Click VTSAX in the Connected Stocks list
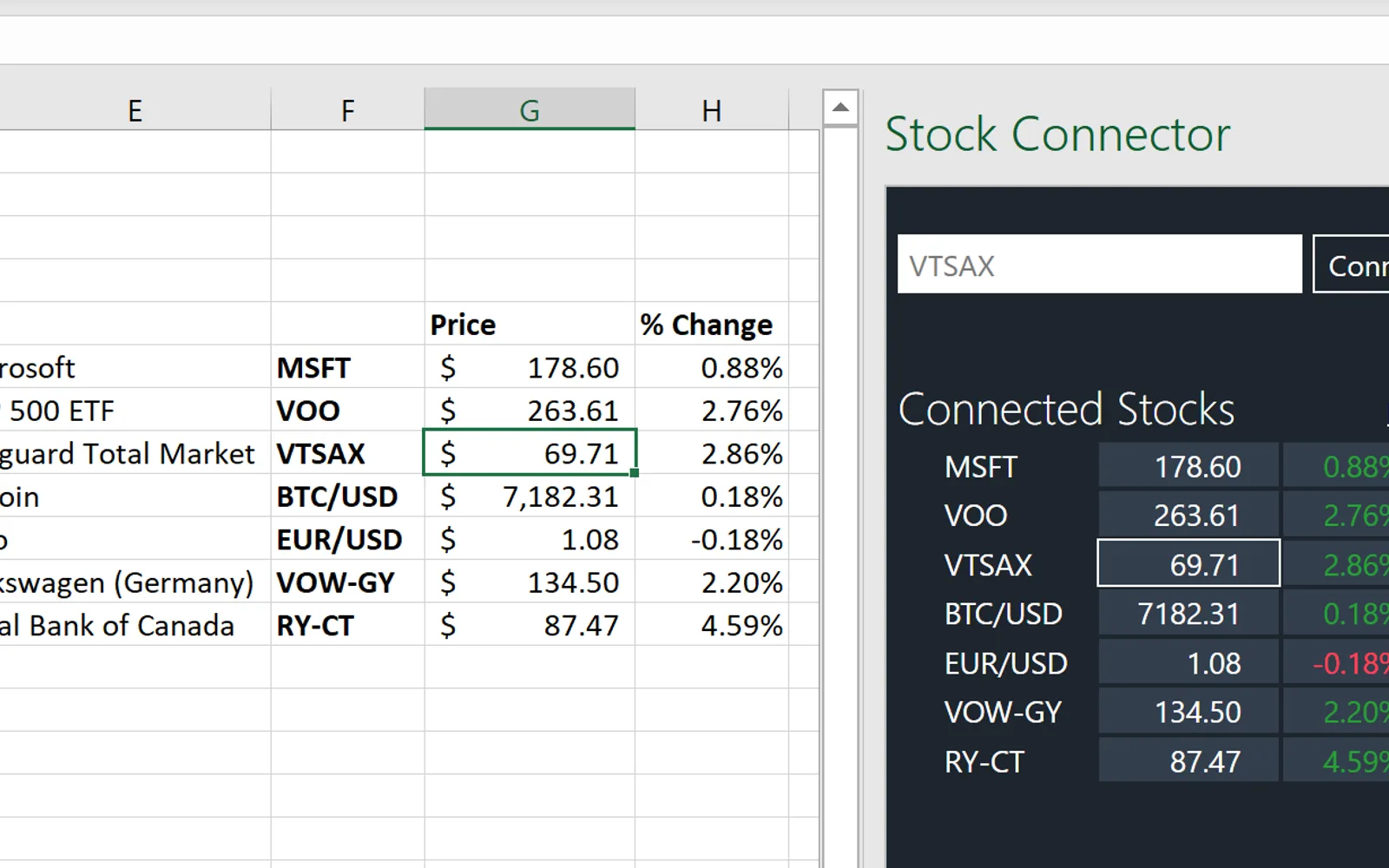Viewport: 1389px width, 868px height. pyautogui.click(x=988, y=565)
